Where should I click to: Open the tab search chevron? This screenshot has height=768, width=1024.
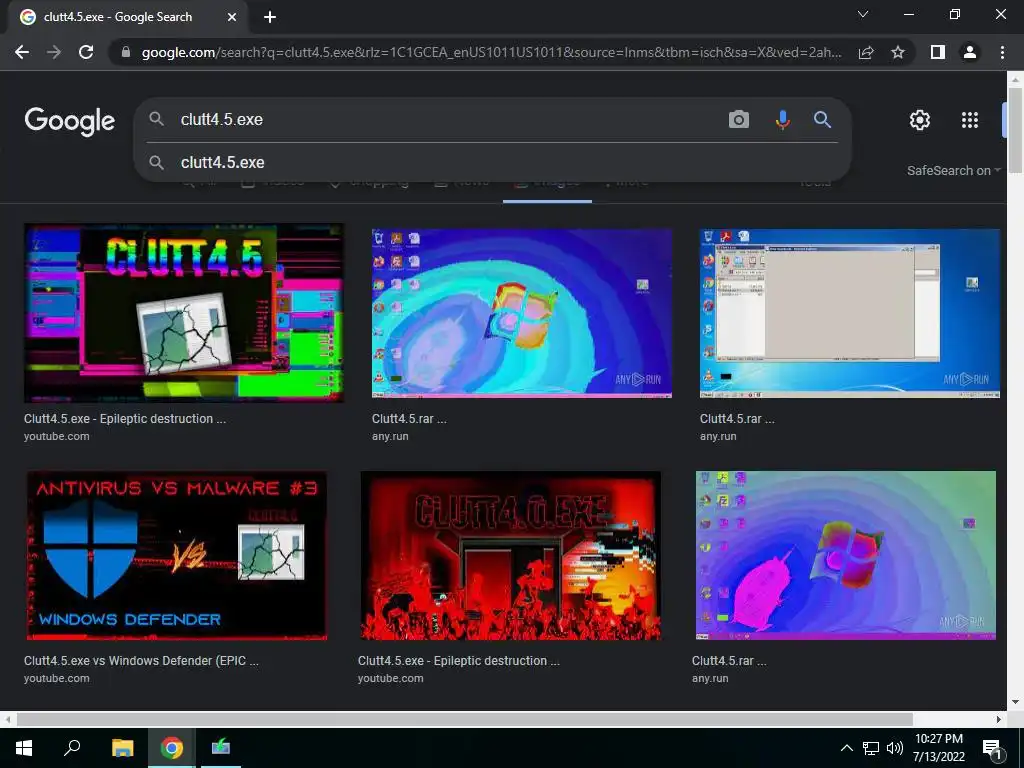[863, 14]
